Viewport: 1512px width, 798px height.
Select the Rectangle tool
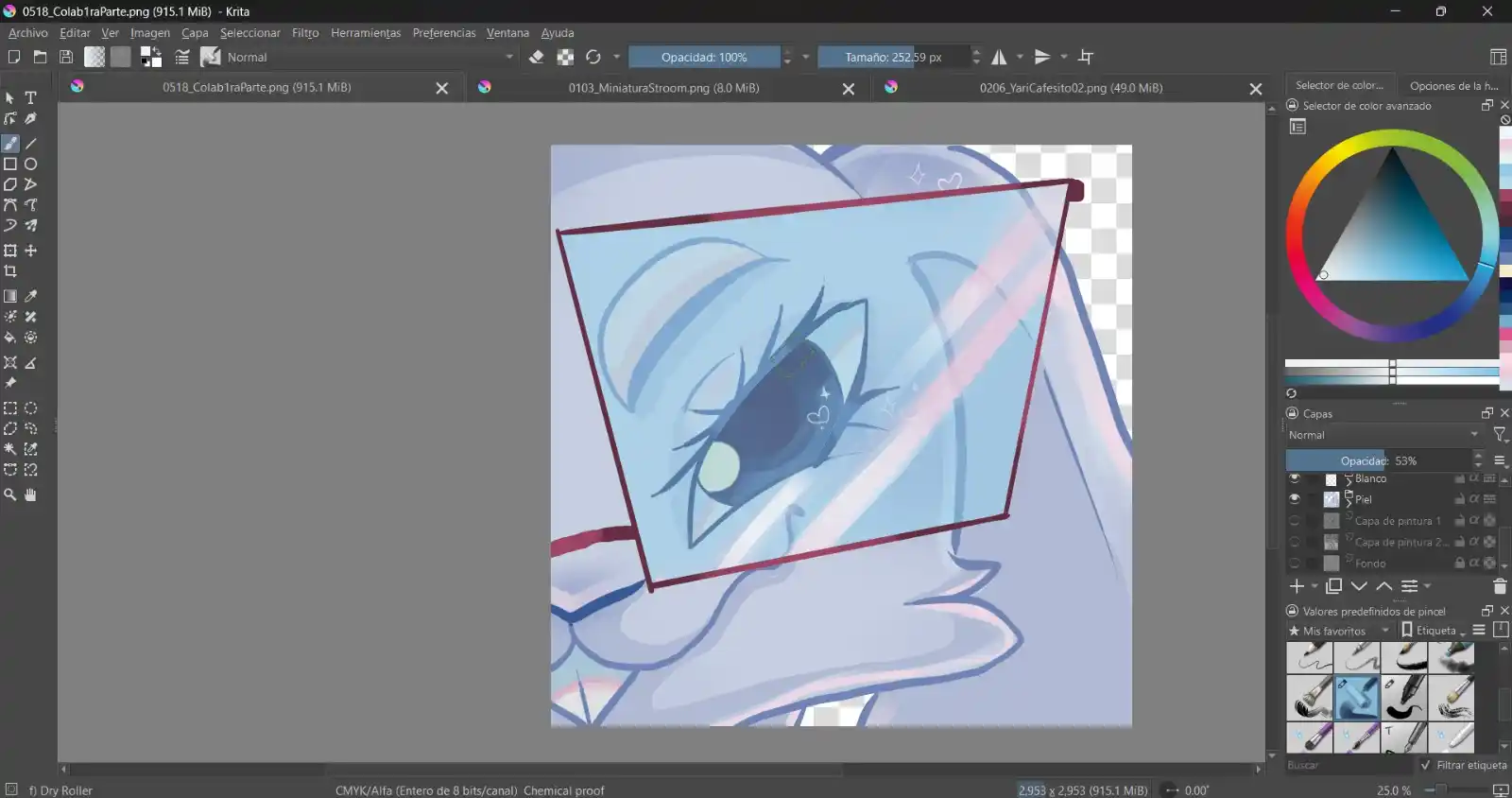pos(10,164)
